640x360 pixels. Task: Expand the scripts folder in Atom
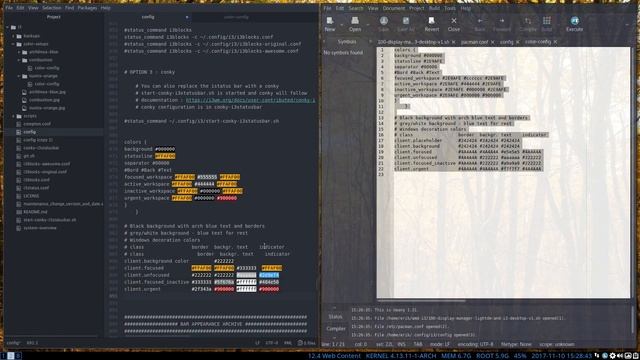tap(13, 116)
